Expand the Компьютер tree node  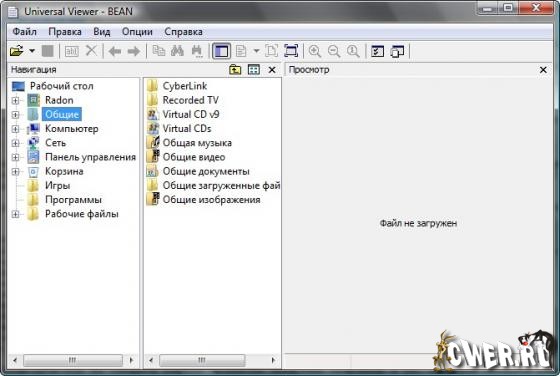[15, 129]
